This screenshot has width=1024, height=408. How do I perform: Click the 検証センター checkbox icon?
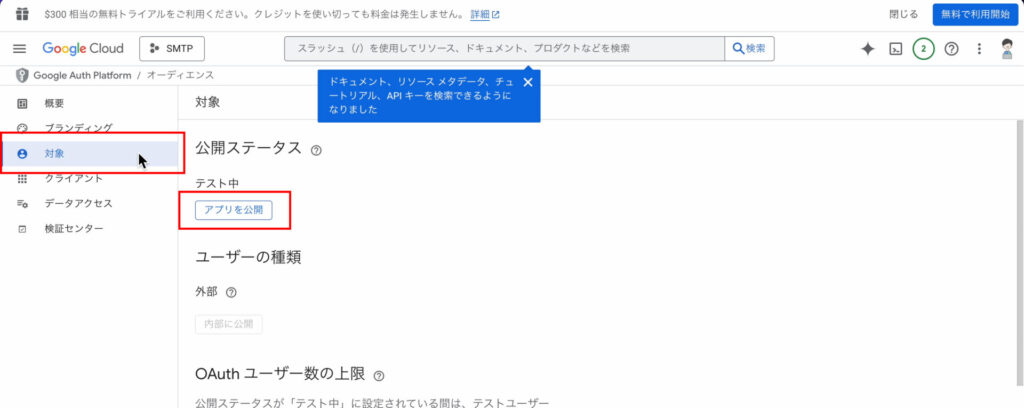[22, 228]
